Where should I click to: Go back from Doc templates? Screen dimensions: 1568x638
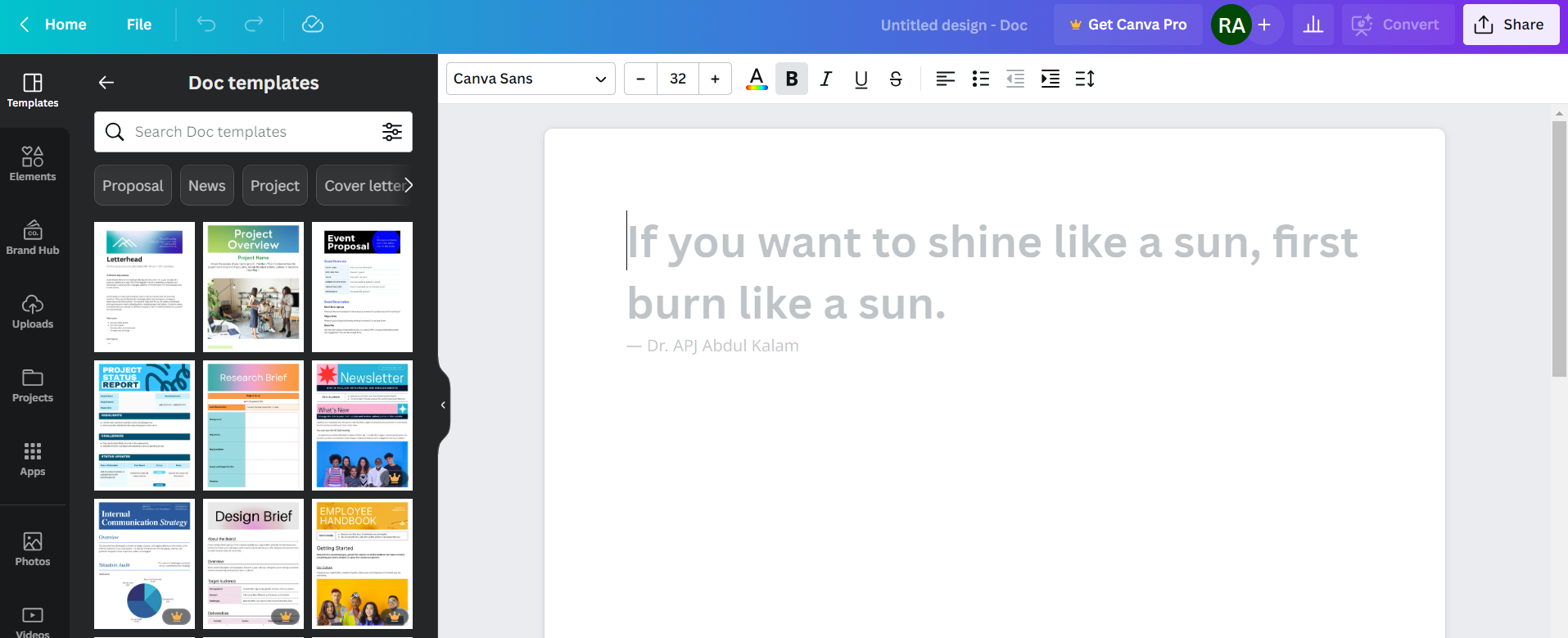pyautogui.click(x=106, y=83)
